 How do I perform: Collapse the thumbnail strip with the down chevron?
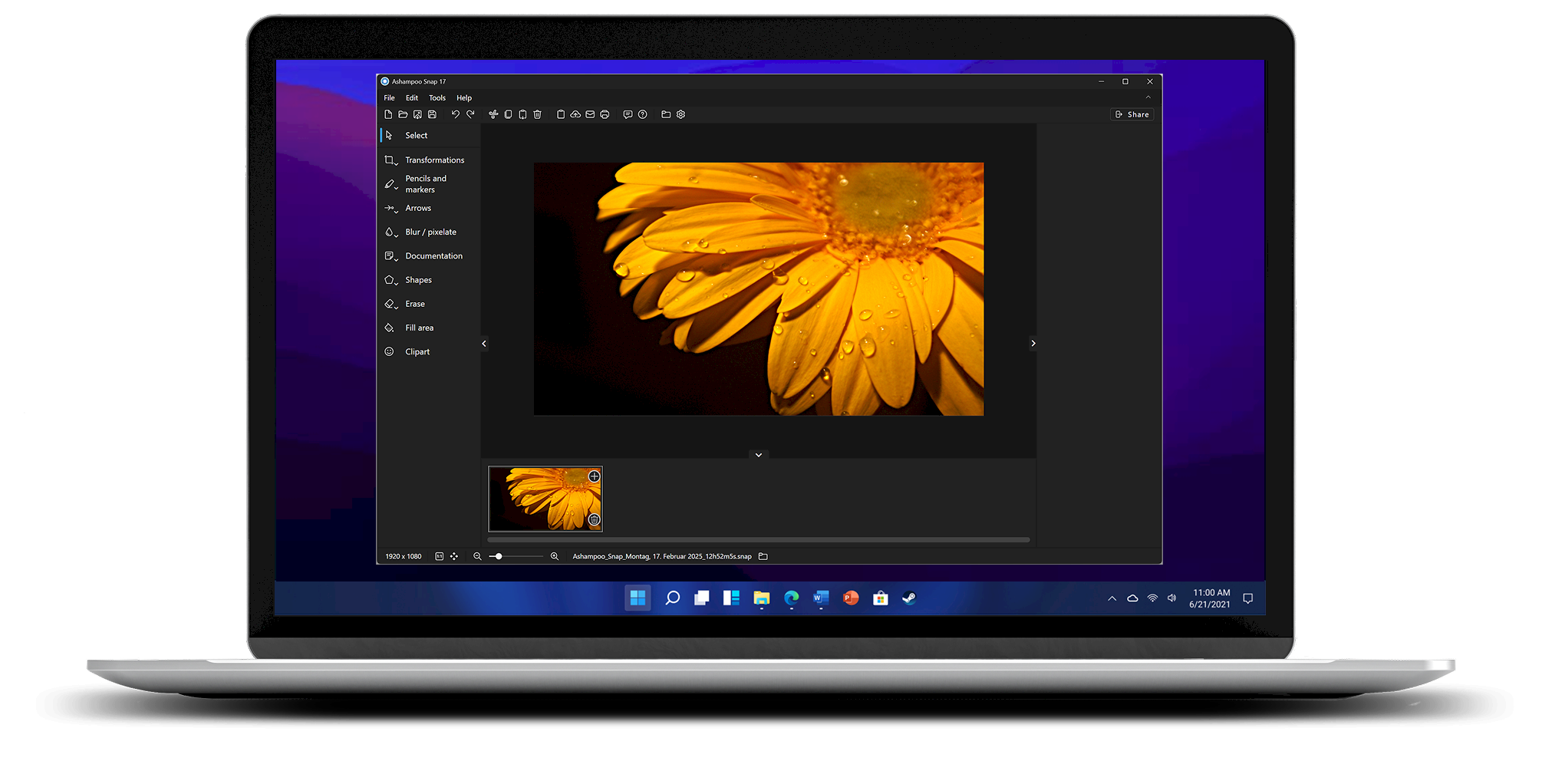point(759,455)
